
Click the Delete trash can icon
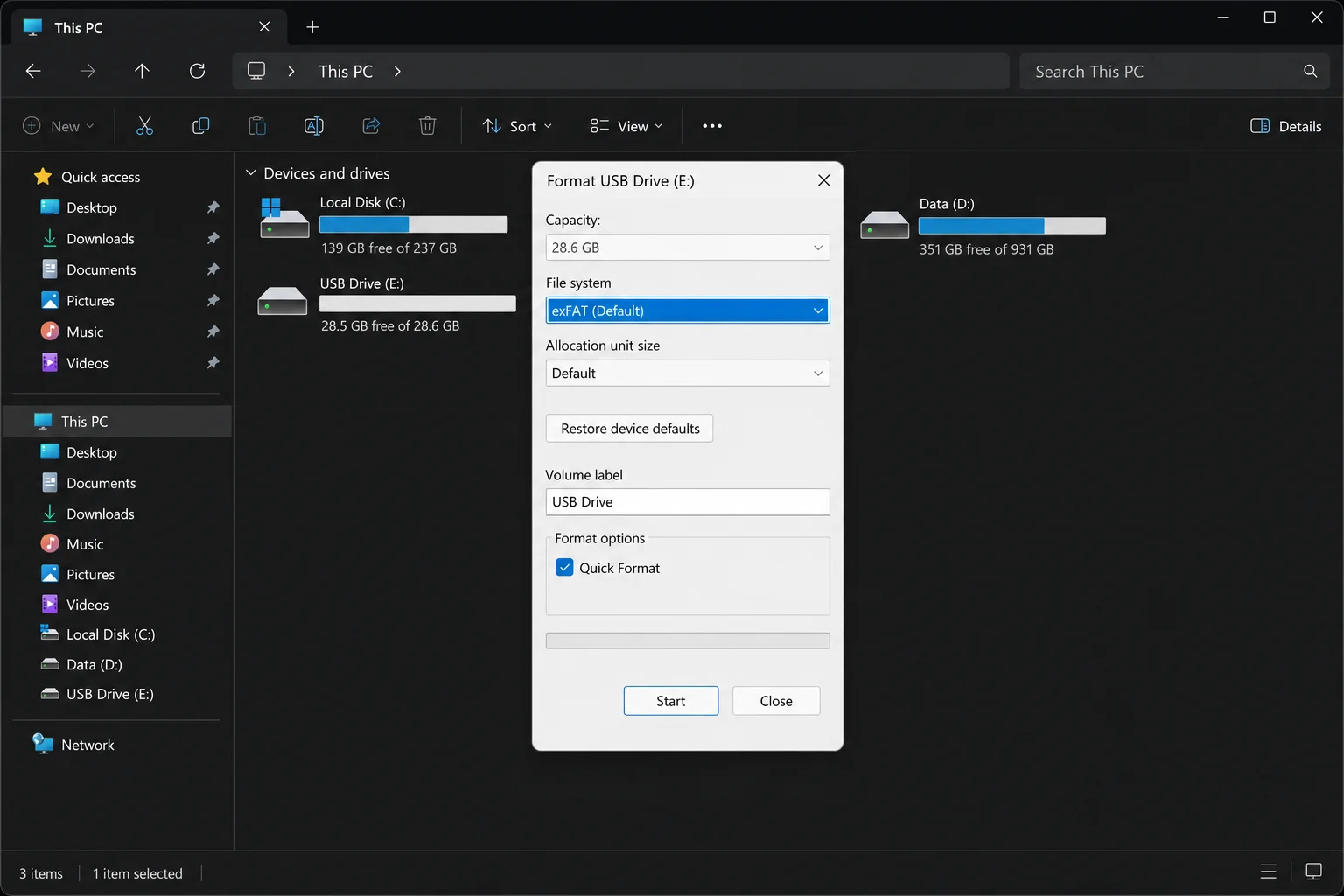(x=427, y=126)
